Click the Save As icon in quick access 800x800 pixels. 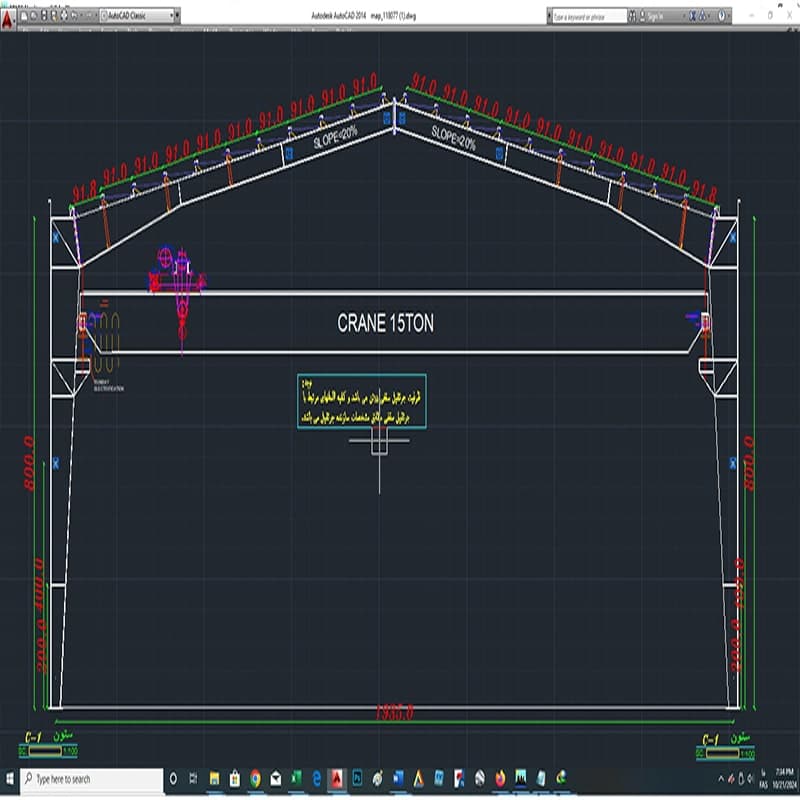(54, 16)
